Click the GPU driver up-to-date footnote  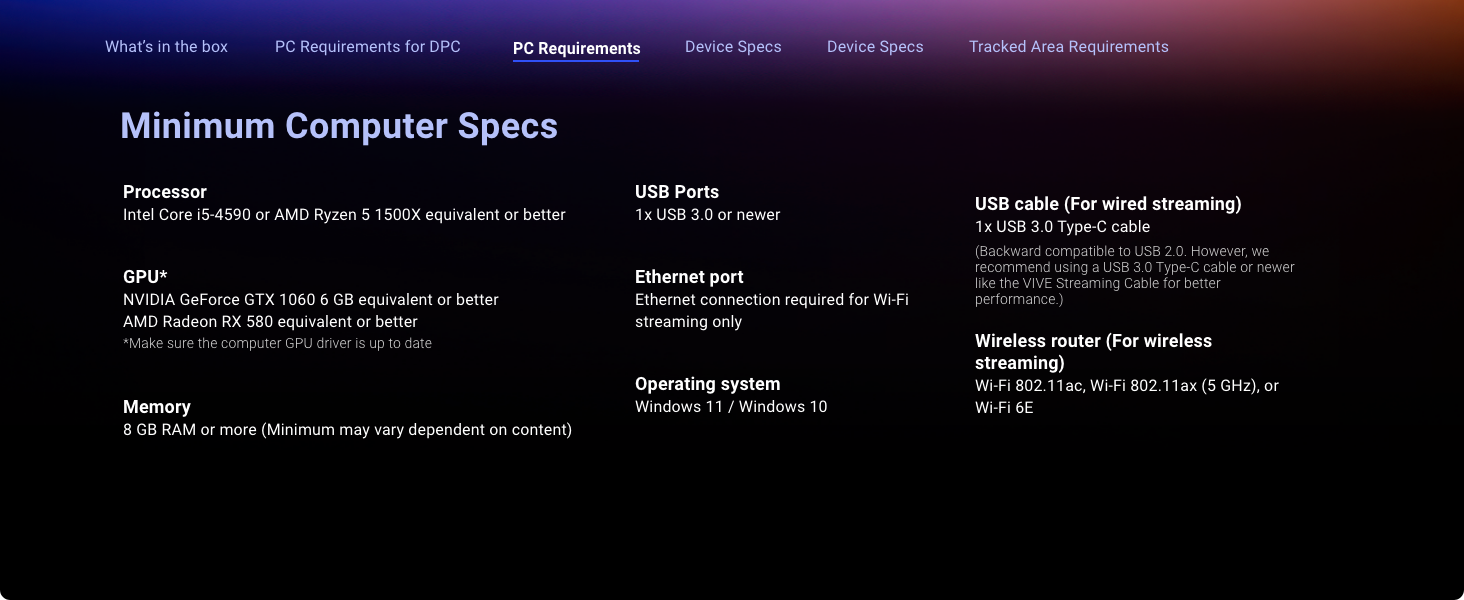click(277, 343)
